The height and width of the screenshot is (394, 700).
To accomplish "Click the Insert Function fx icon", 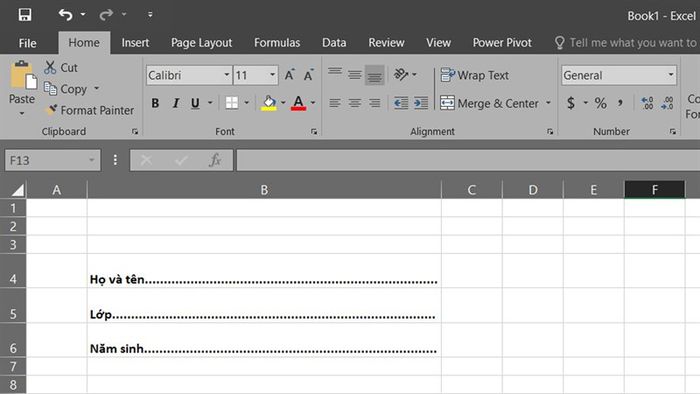I will 215,160.
